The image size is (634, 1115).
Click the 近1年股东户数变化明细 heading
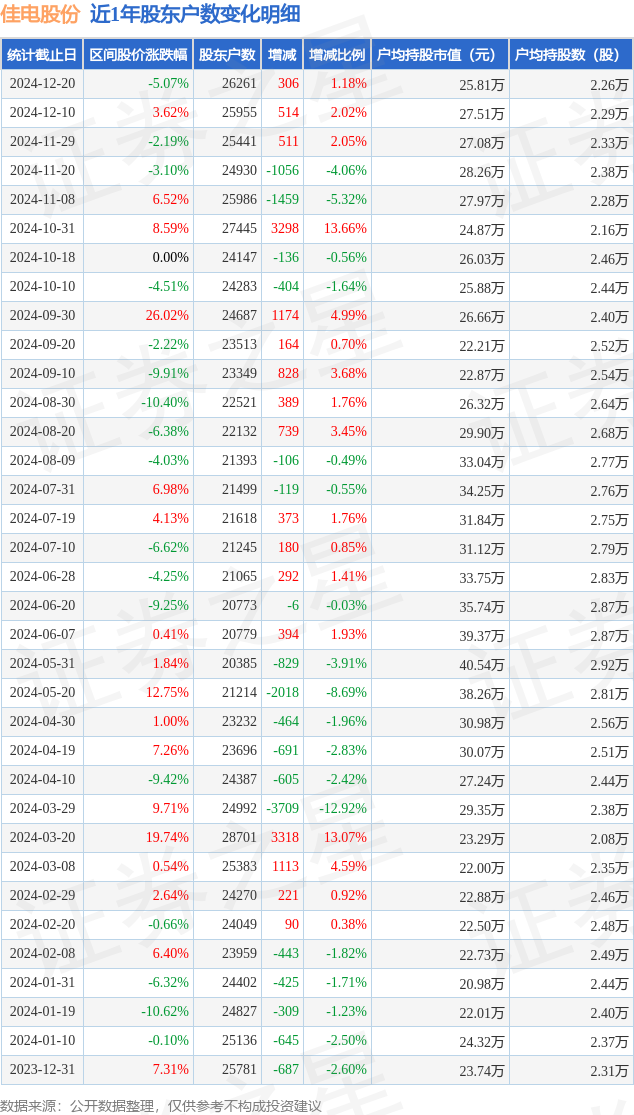click(x=195, y=15)
